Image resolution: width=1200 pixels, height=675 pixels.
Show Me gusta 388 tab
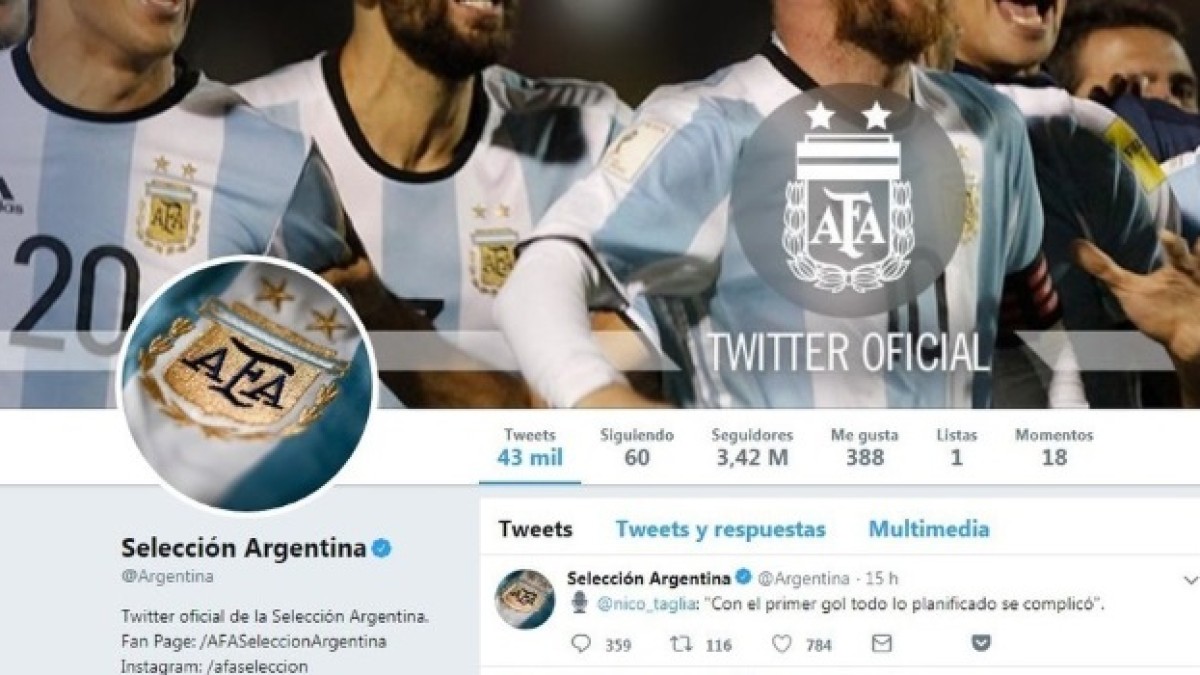(864, 448)
